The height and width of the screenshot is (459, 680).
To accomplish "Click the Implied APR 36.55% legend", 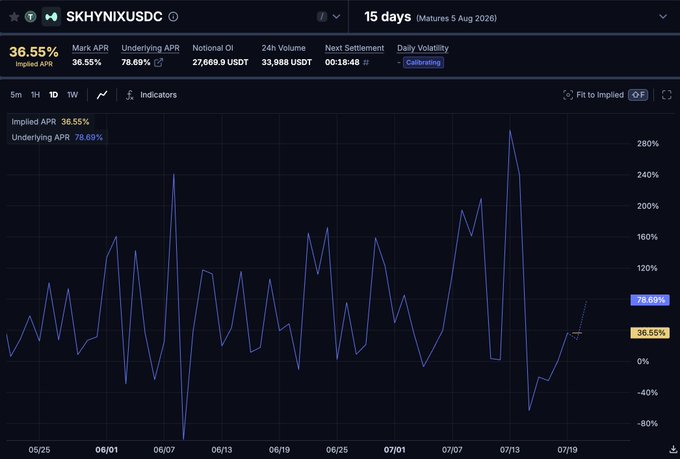I will [50, 122].
